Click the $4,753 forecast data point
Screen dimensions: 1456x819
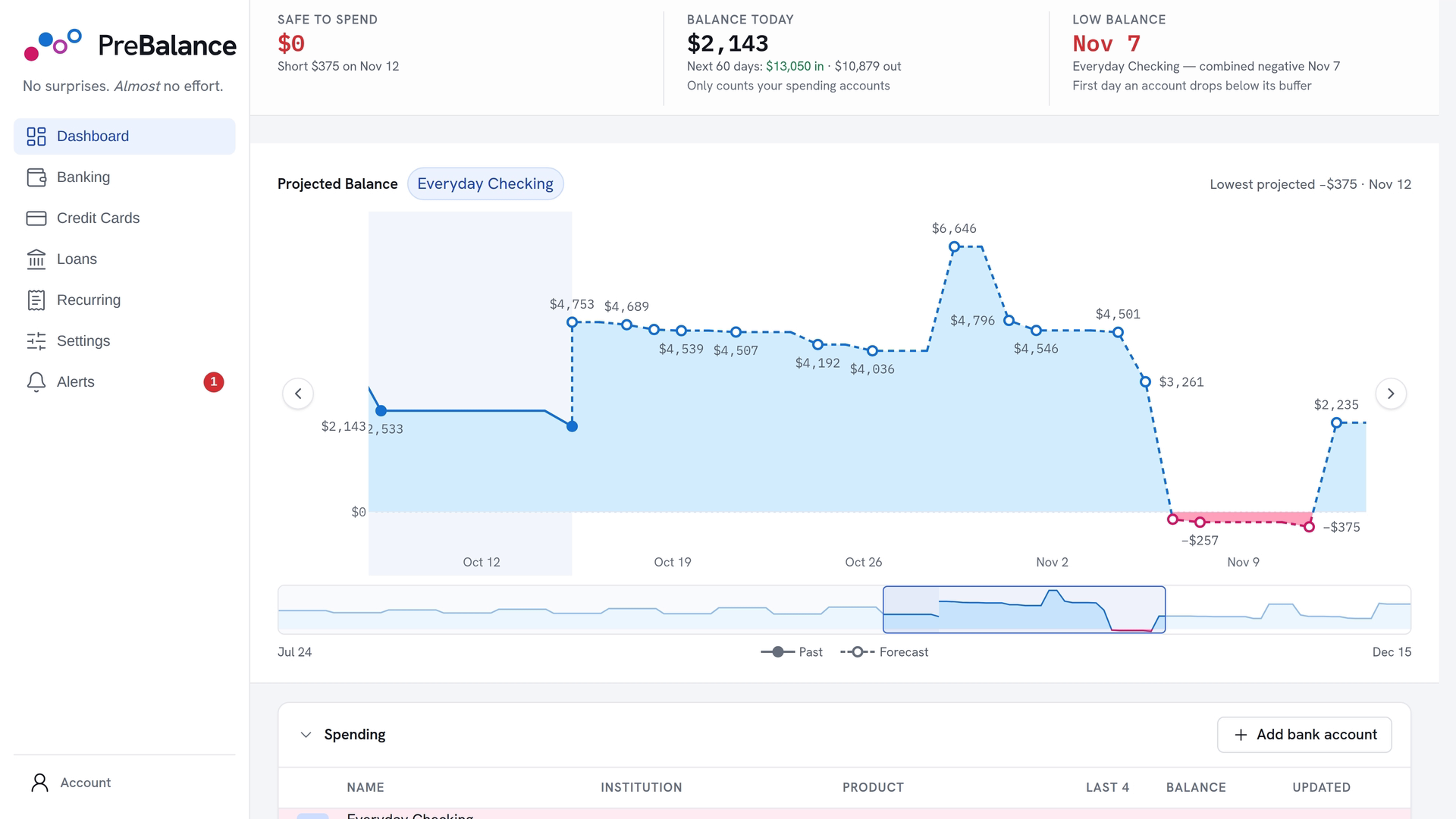pos(573,322)
